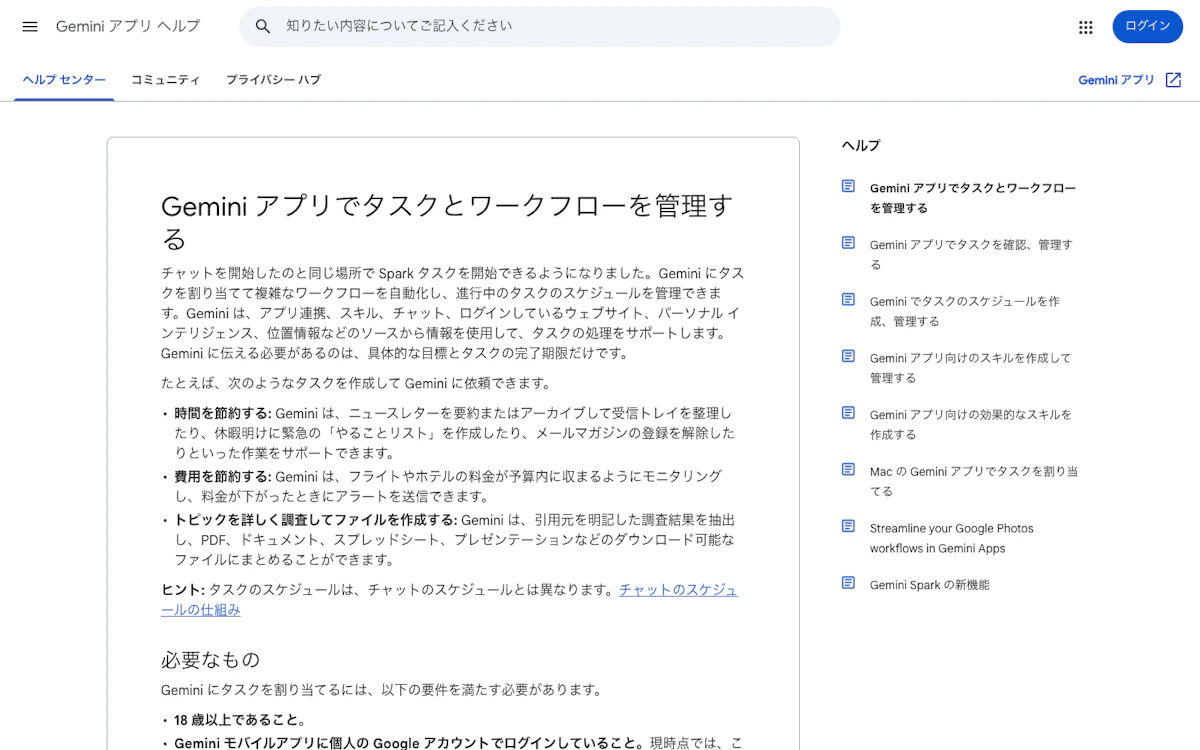Click the Gemini アプリ ヘルプ title
Screen dimensions: 1200x750
(128, 27)
